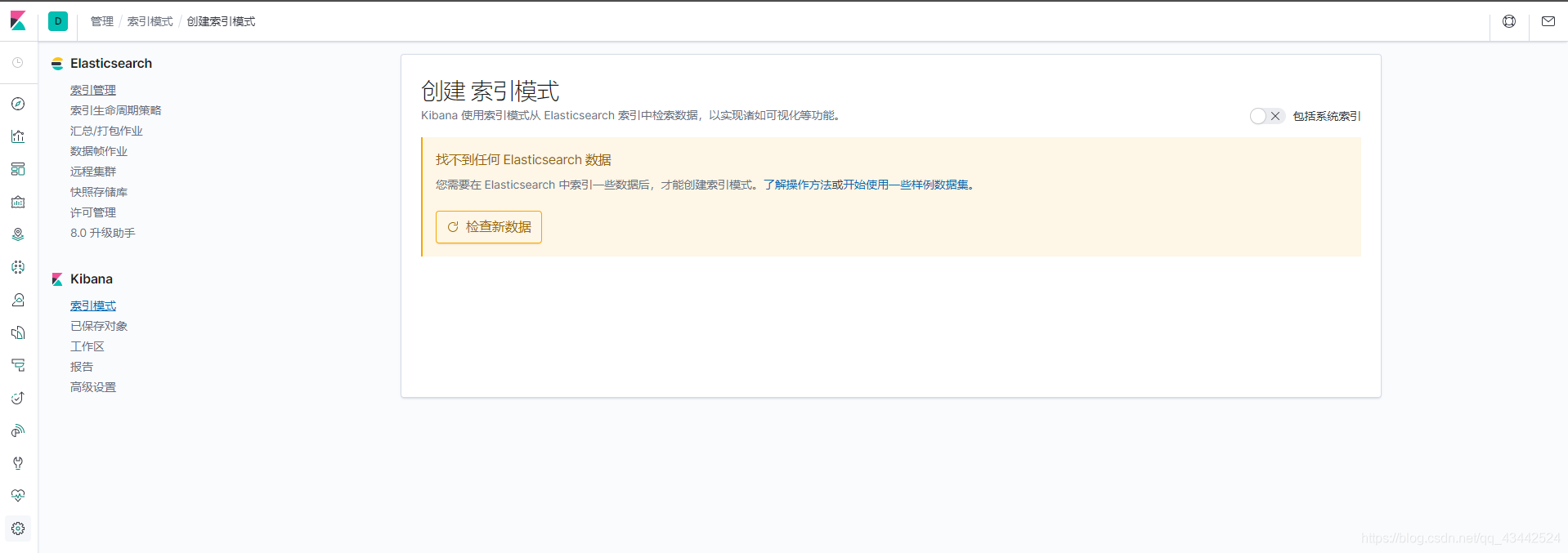Image resolution: width=1568 pixels, height=553 pixels.
Task: Open the Dashboard icon in sidebar
Action: (x=18, y=169)
